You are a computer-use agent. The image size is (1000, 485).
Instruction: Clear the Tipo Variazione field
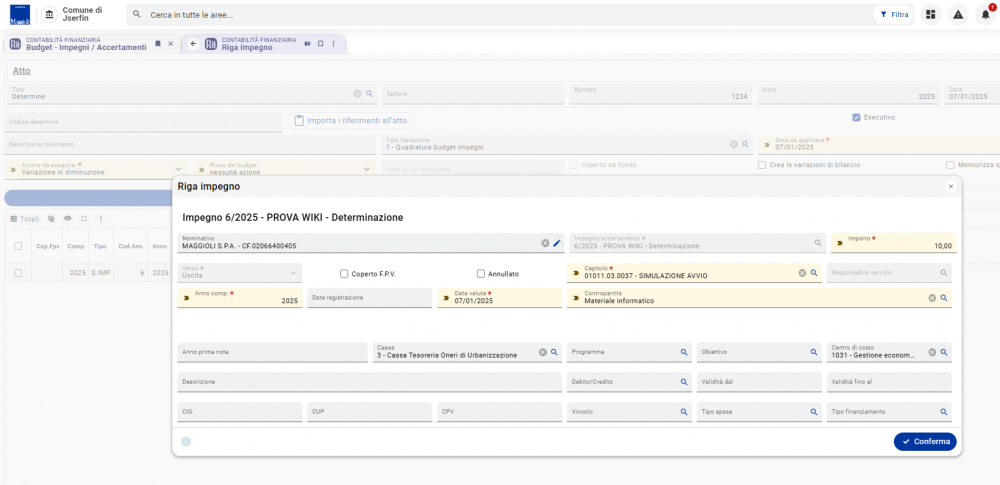pyautogui.click(x=733, y=144)
